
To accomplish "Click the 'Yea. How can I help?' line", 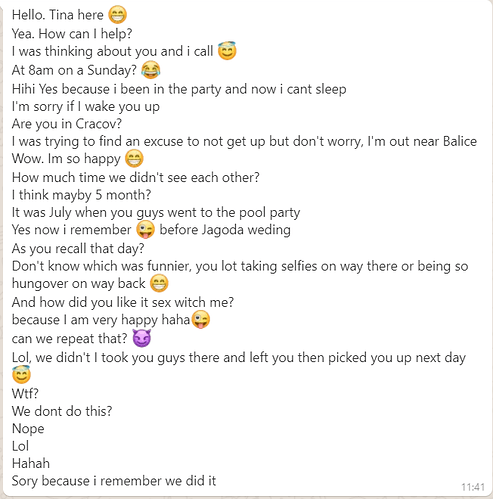I will (x=72, y=34).
